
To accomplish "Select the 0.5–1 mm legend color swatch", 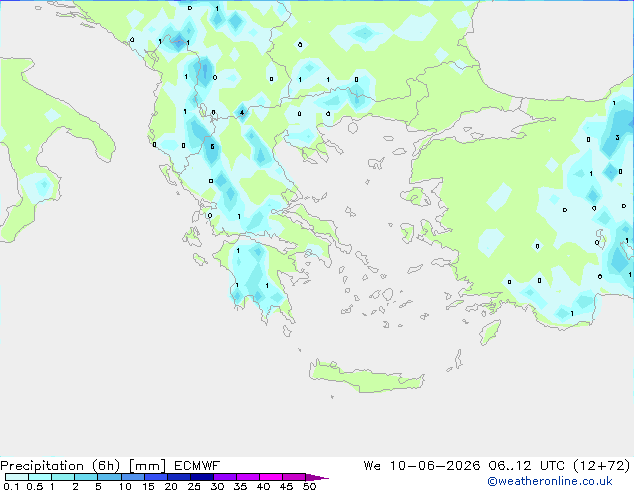I will tap(40, 477).
